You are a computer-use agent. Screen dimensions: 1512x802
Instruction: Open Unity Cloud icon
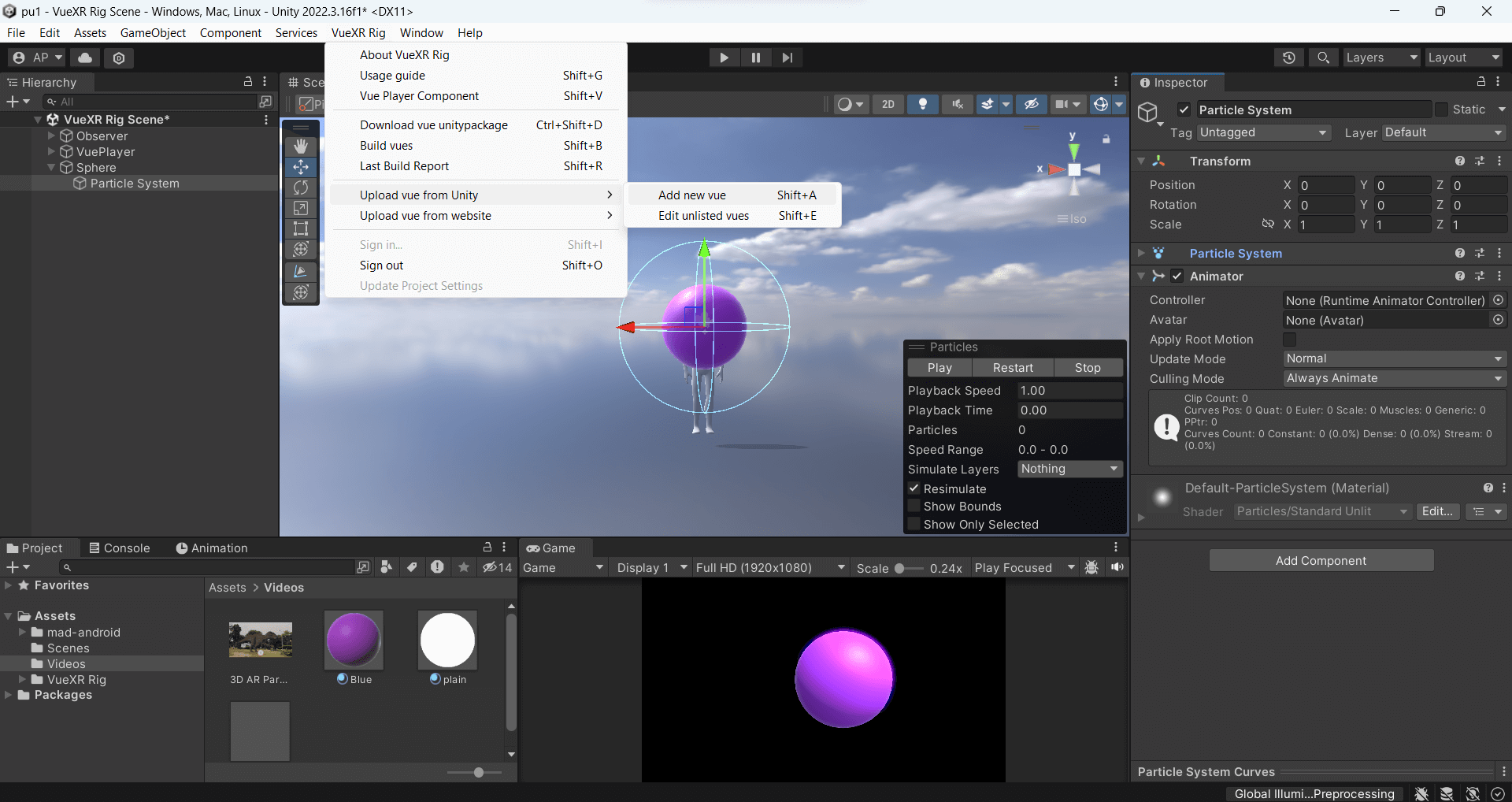click(x=85, y=58)
